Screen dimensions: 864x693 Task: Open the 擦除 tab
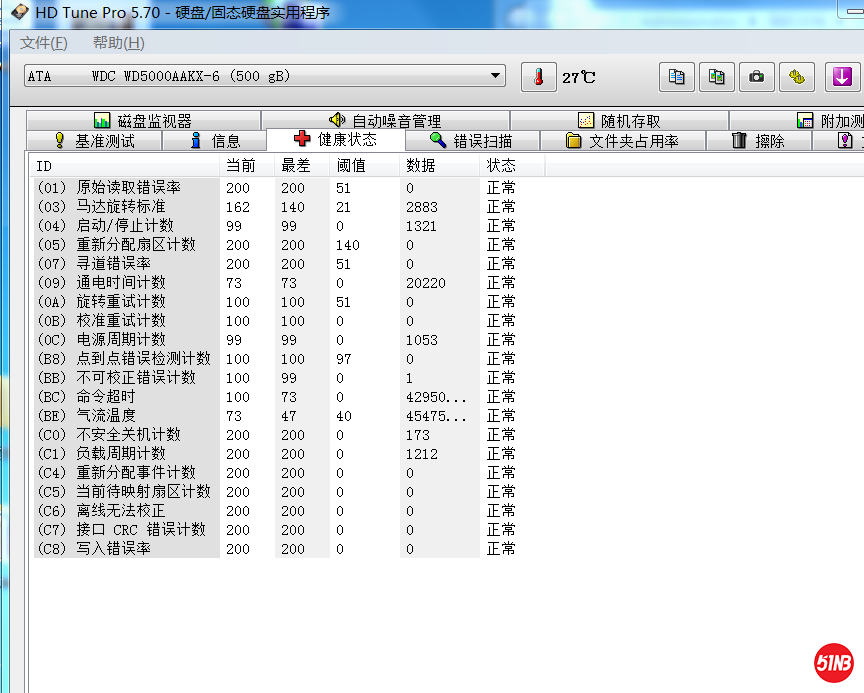tap(758, 141)
